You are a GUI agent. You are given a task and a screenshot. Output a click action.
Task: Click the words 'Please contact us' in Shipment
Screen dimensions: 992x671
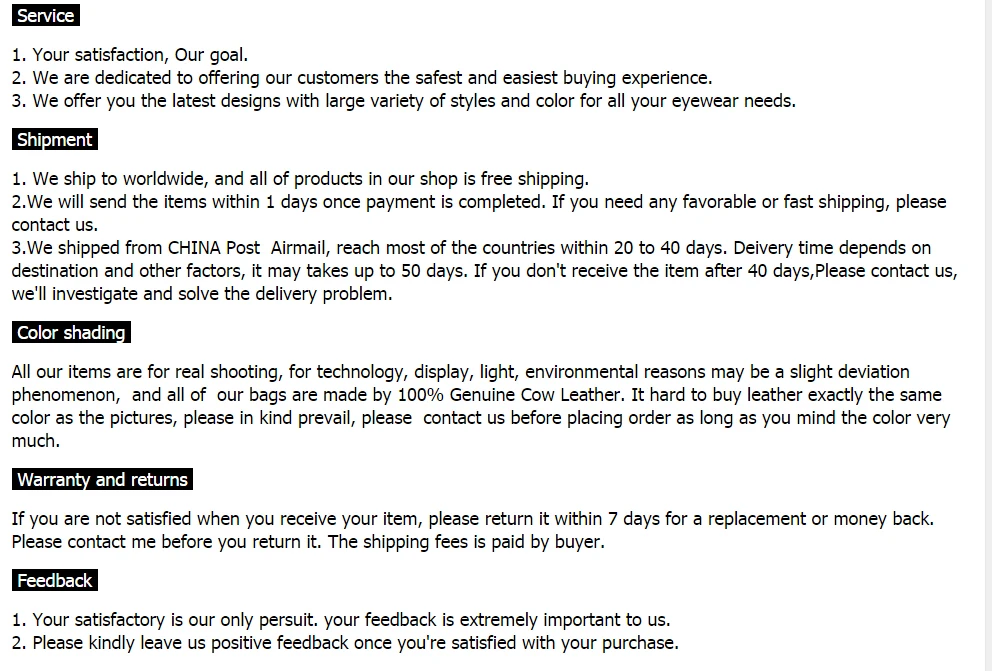pyautogui.click(x=884, y=271)
